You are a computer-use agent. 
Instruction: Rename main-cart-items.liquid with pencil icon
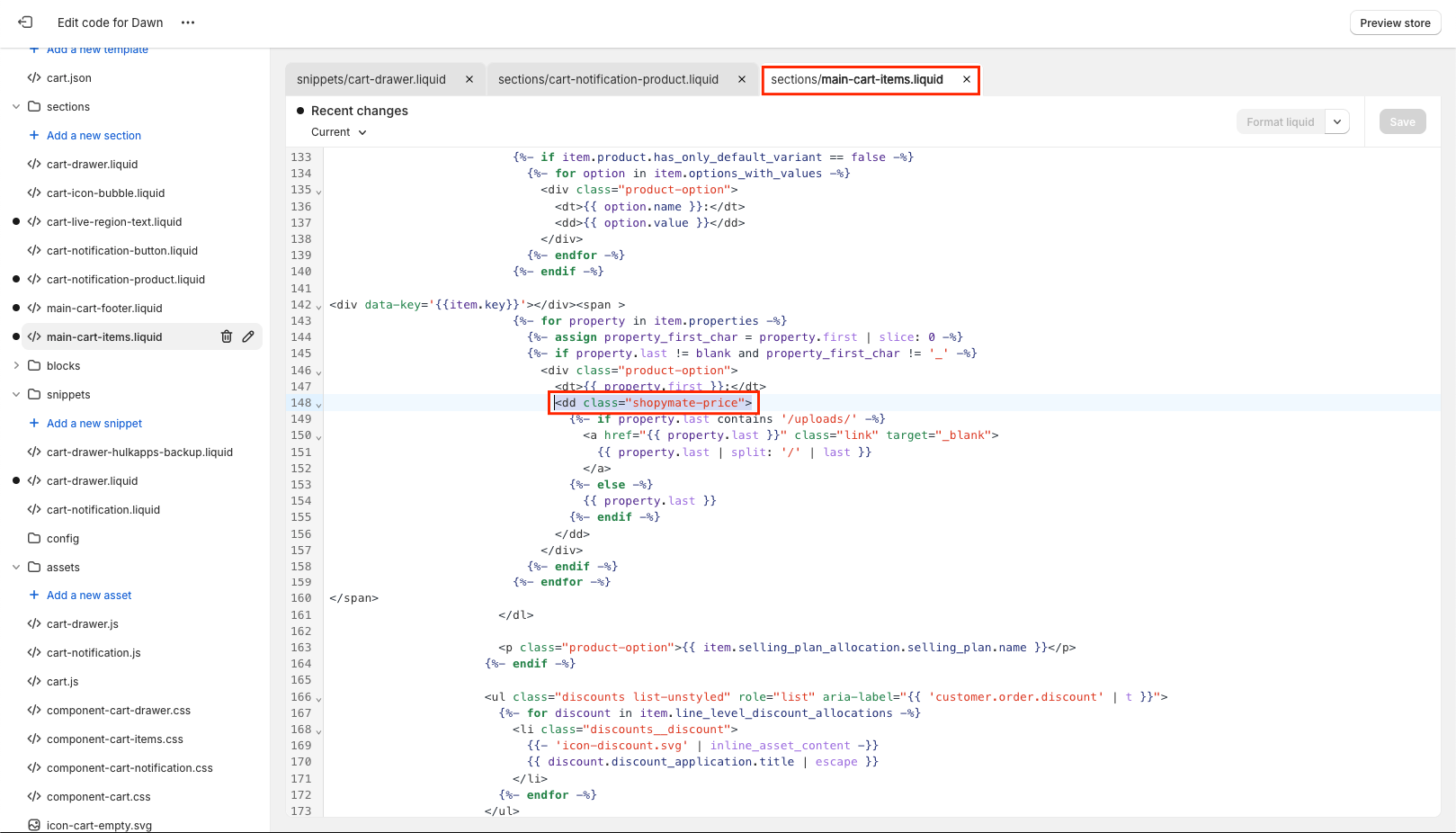click(x=248, y=336)
